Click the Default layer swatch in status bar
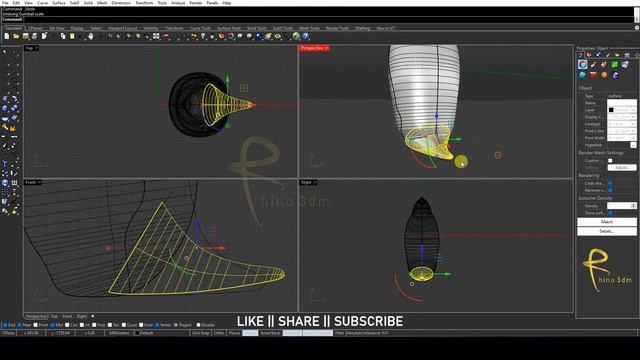Screen dimensions: 640x360 137,333
